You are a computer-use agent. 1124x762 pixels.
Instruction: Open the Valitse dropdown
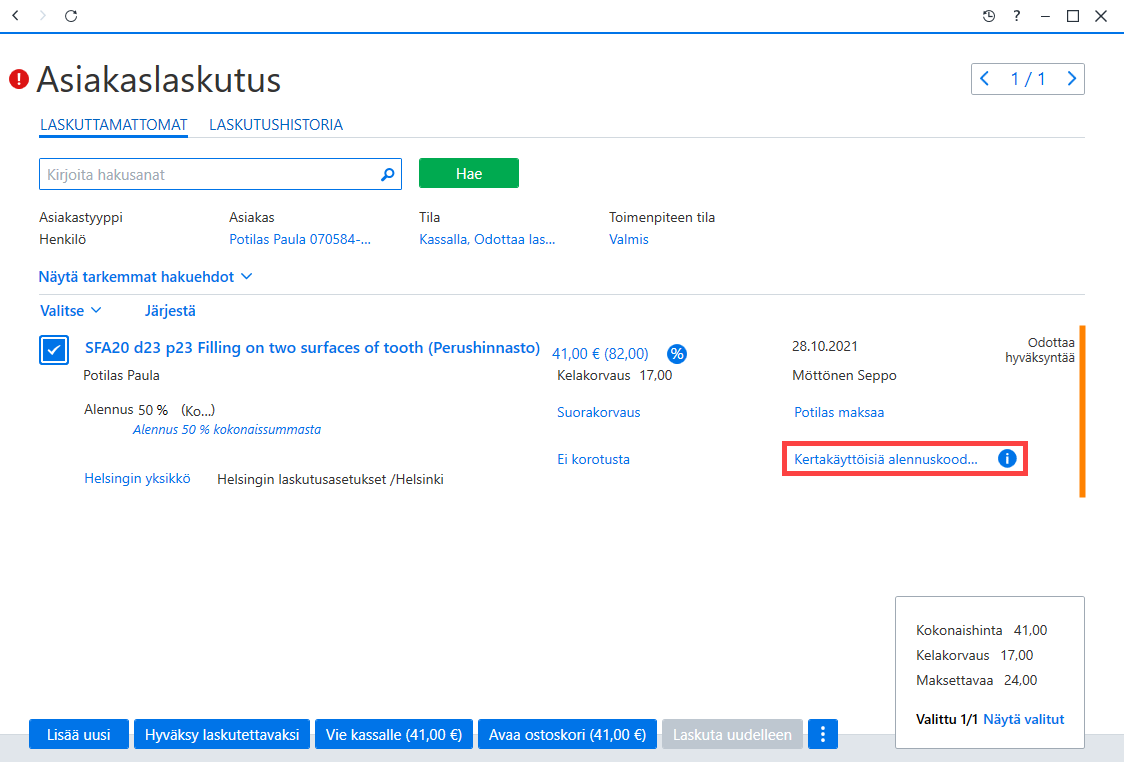[70, 310]
